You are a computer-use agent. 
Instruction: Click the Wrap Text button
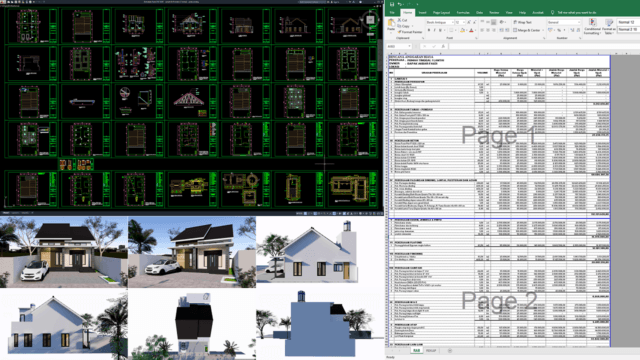(522, 22)
